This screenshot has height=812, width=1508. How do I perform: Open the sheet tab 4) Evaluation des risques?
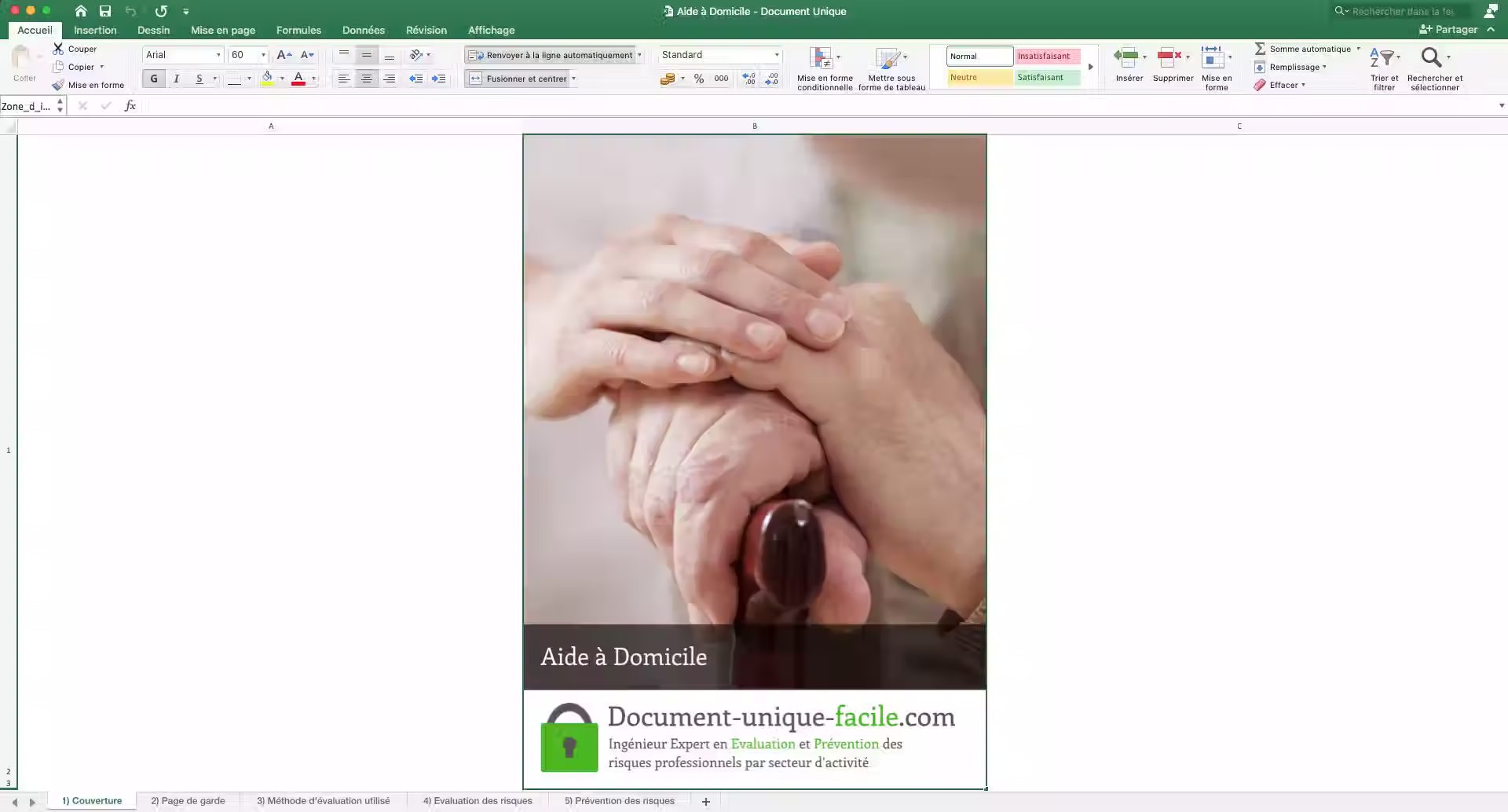478,800
